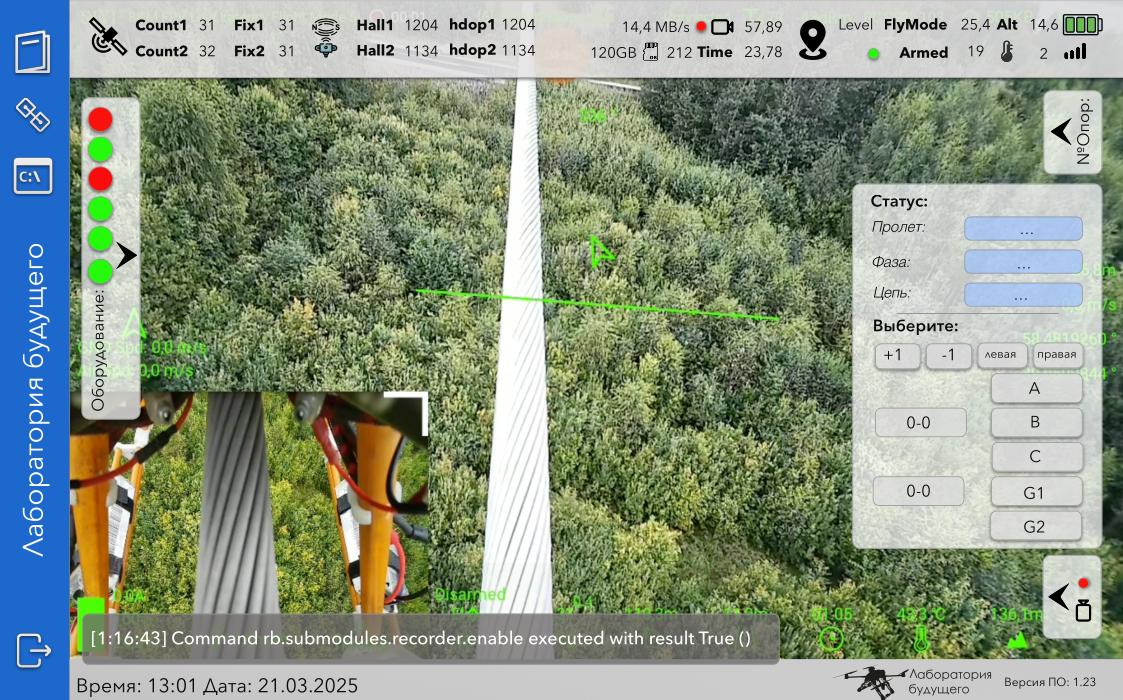The image size is (1123, 700).
Task: Collapse the Оборудование equipment panel arrow
Action: click(x=126, y=255)
